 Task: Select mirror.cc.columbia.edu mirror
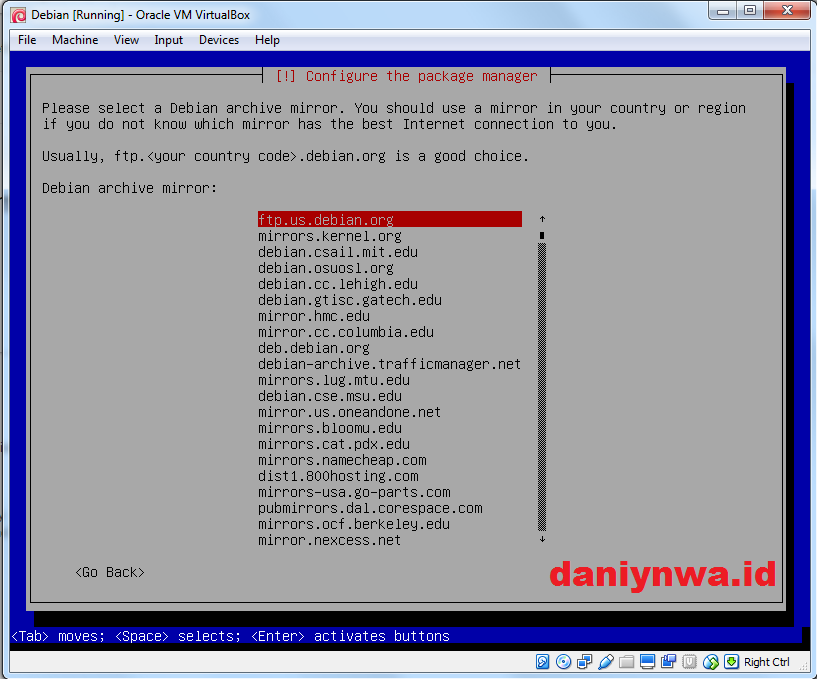[x=346, y=332]
